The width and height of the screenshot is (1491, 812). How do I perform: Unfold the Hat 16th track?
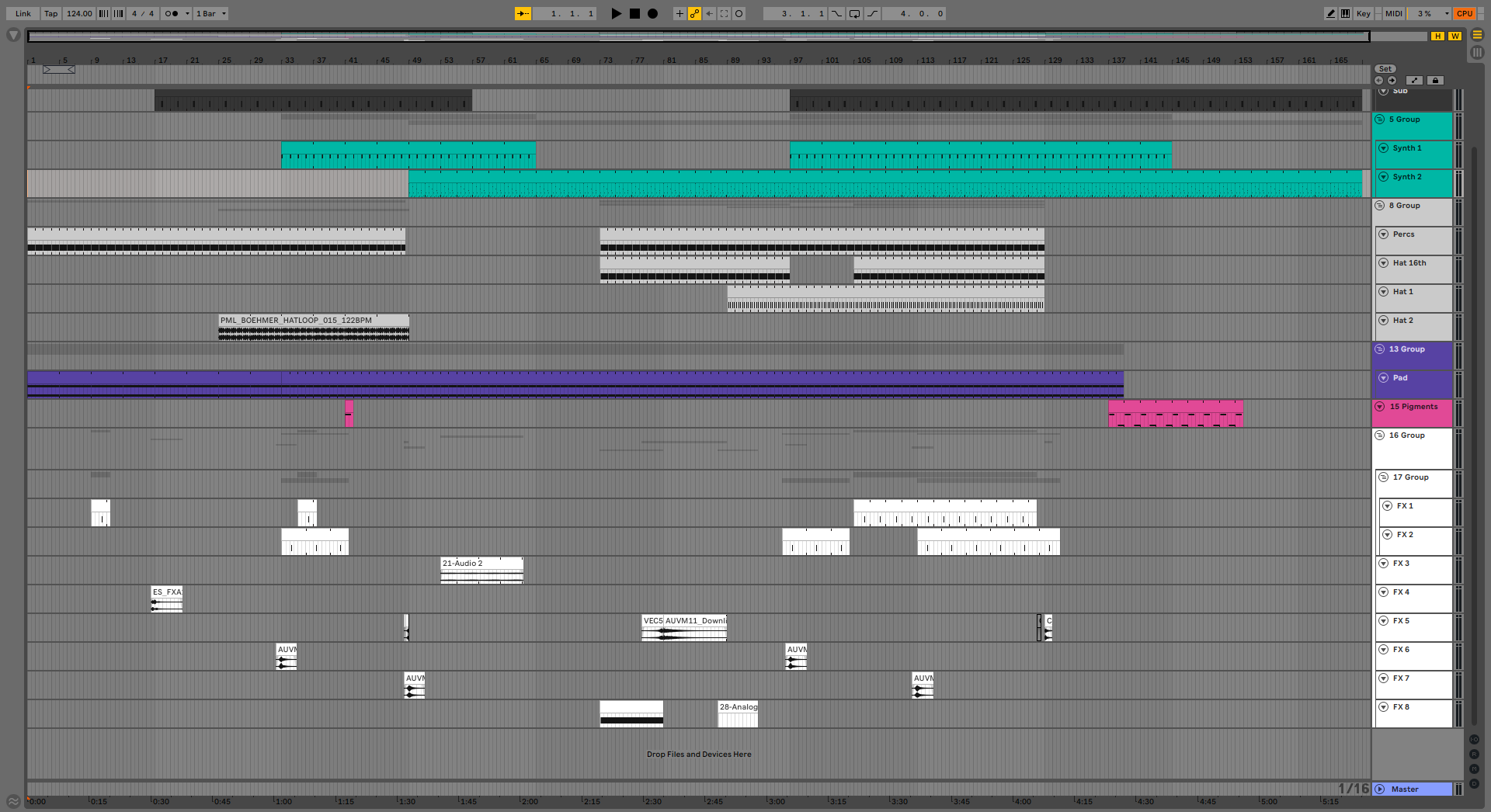click(1384, 263)
